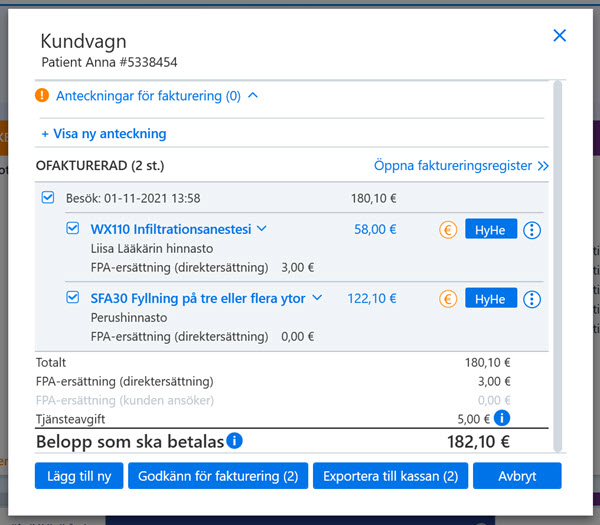Click the Liisa Lääkärin hinnasto text
Viewport: 600px width, 525px height.
tap(152, 249)
